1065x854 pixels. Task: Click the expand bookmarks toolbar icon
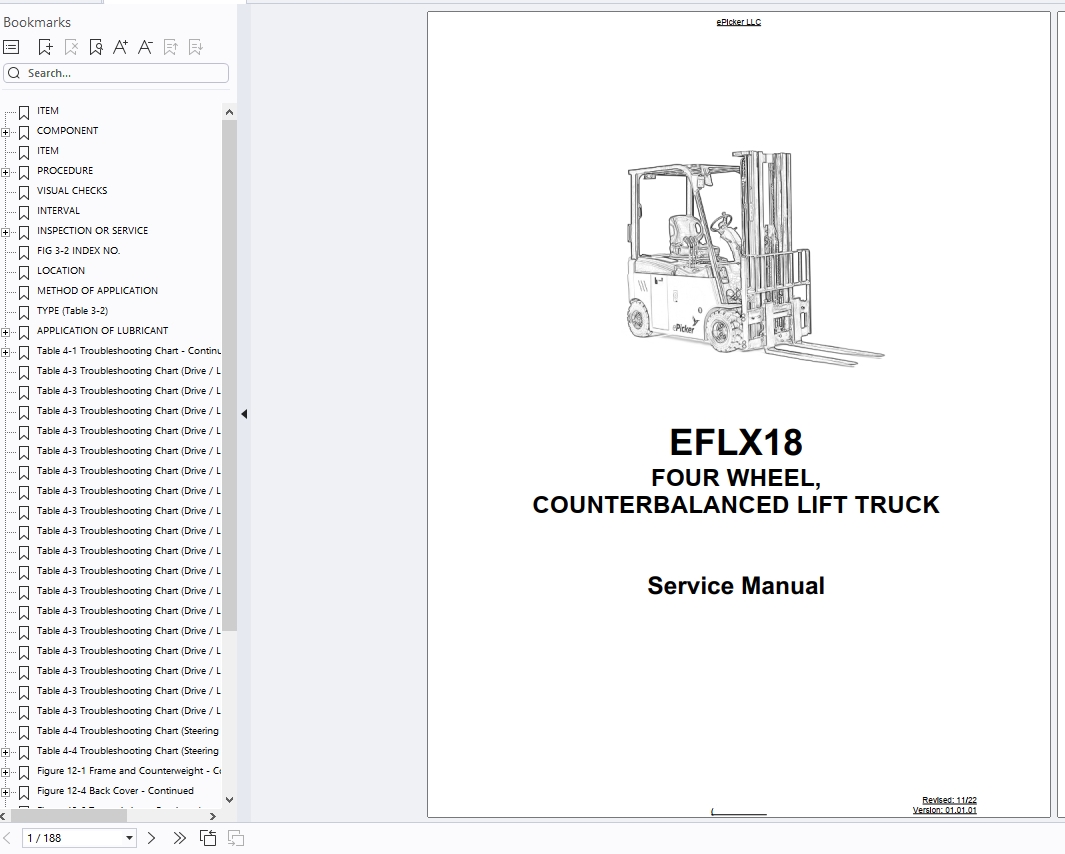pos(170,47)
